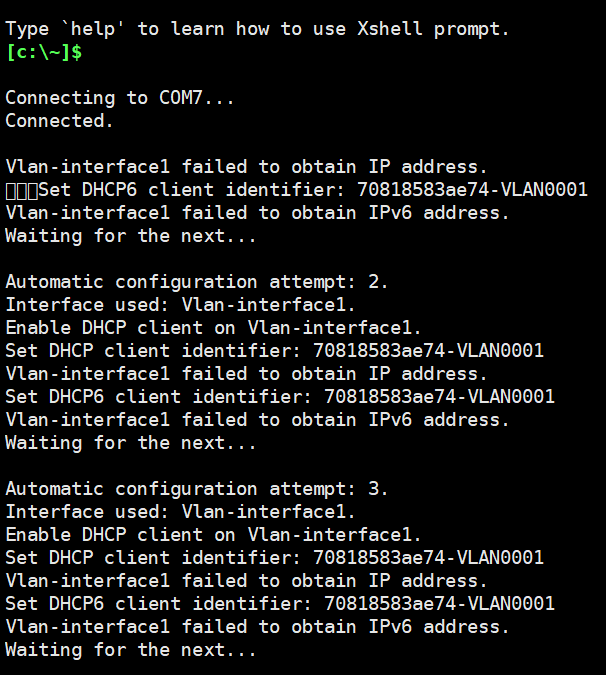Click the first "failed to obtain IP address" line
Screen dimensions: 606x675
point(246,167)
